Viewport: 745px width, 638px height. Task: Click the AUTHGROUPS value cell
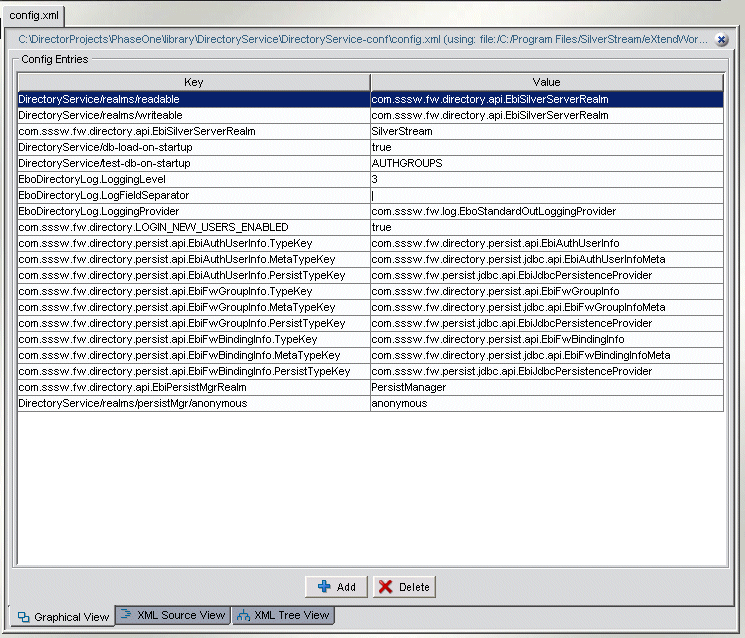click(x=547, y=163)
